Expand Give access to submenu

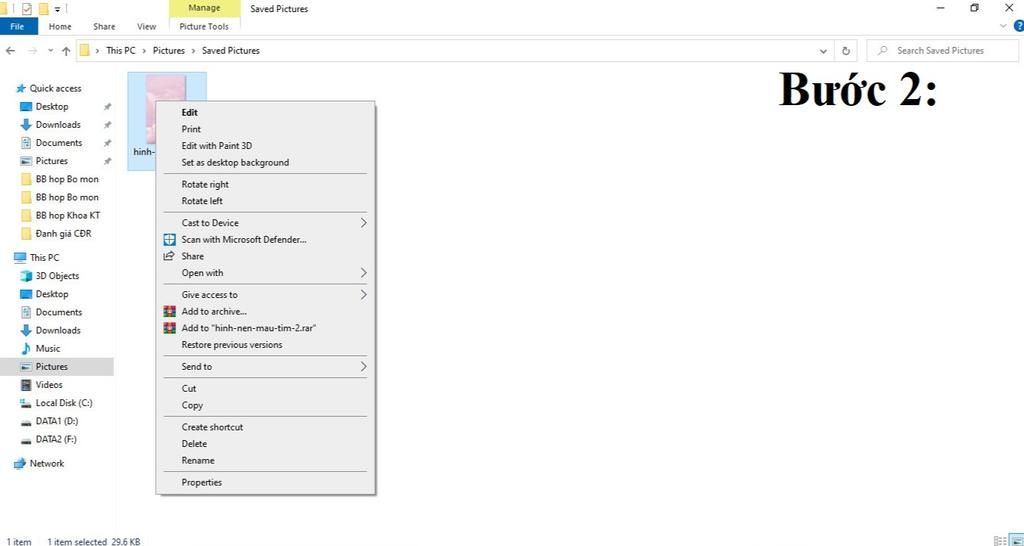pos(265,295)
